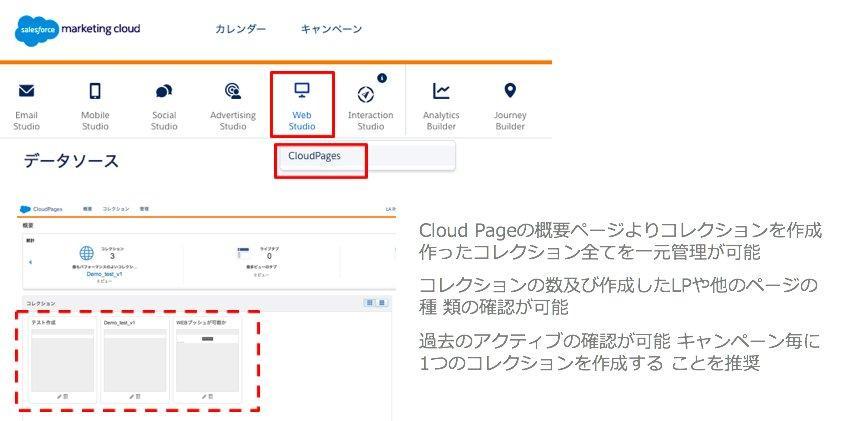This screenshot has height=421, width=841.
Task: Open Interaction Studio compass icon
Action: 366,94
